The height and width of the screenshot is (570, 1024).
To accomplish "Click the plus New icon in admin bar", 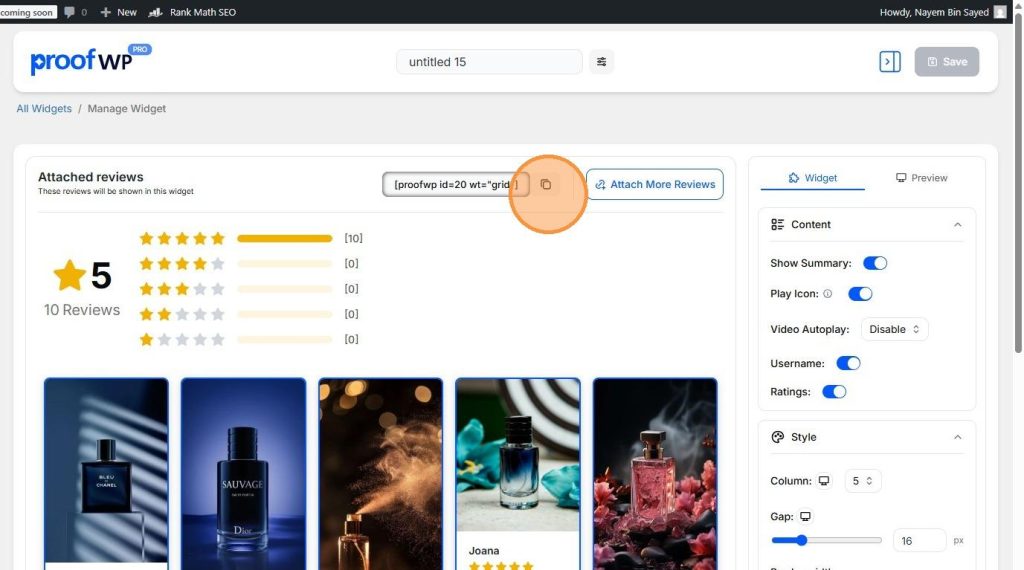I will click(x=105, y=12).
